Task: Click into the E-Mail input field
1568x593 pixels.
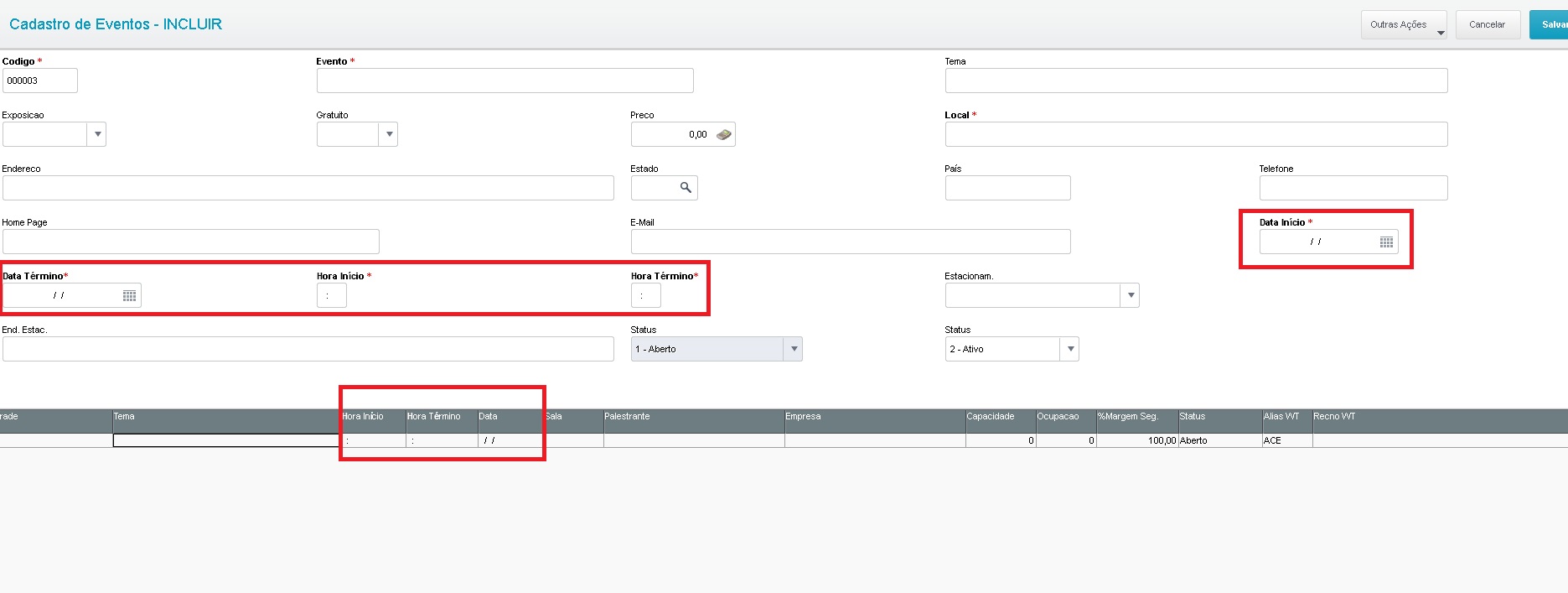Action: click(851, 242)
